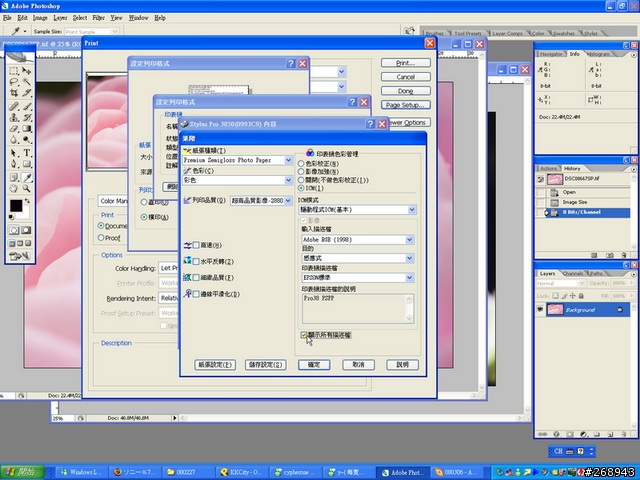Screen dimensions: 640x480
Task: Select the Notes tool
Action: (13, 178)
